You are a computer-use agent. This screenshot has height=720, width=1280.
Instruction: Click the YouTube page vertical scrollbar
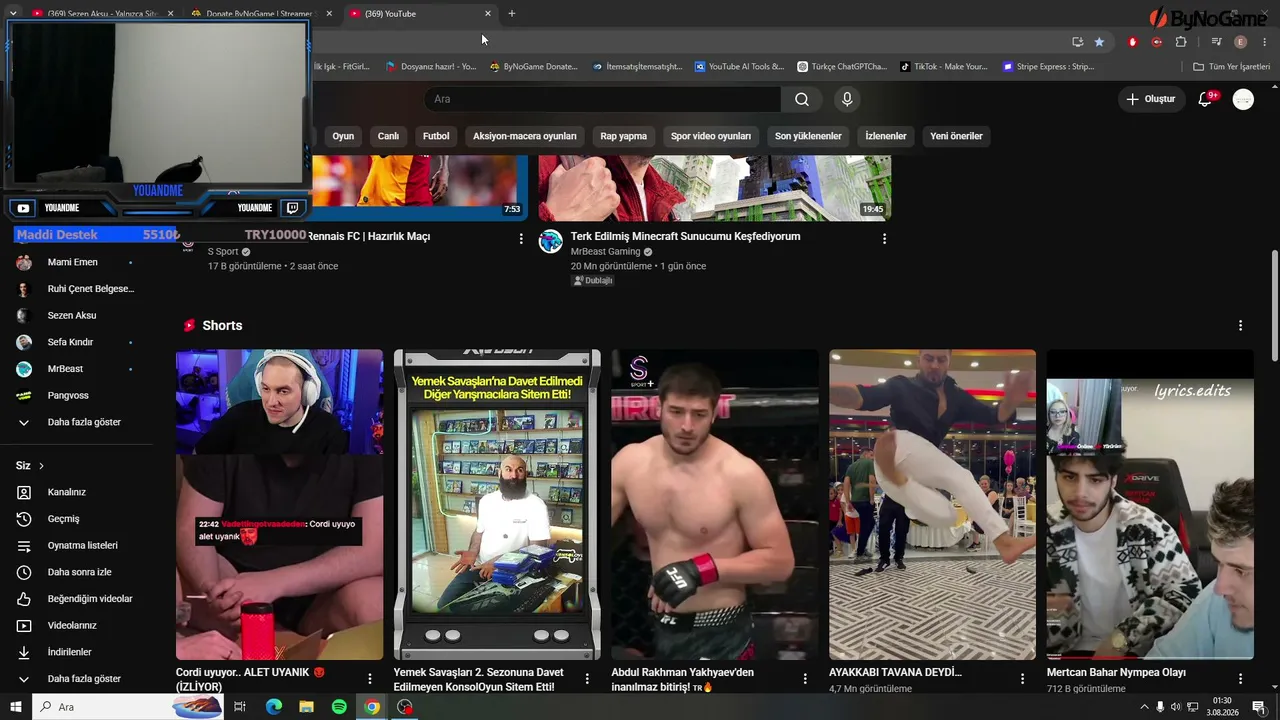point(1274,305)
